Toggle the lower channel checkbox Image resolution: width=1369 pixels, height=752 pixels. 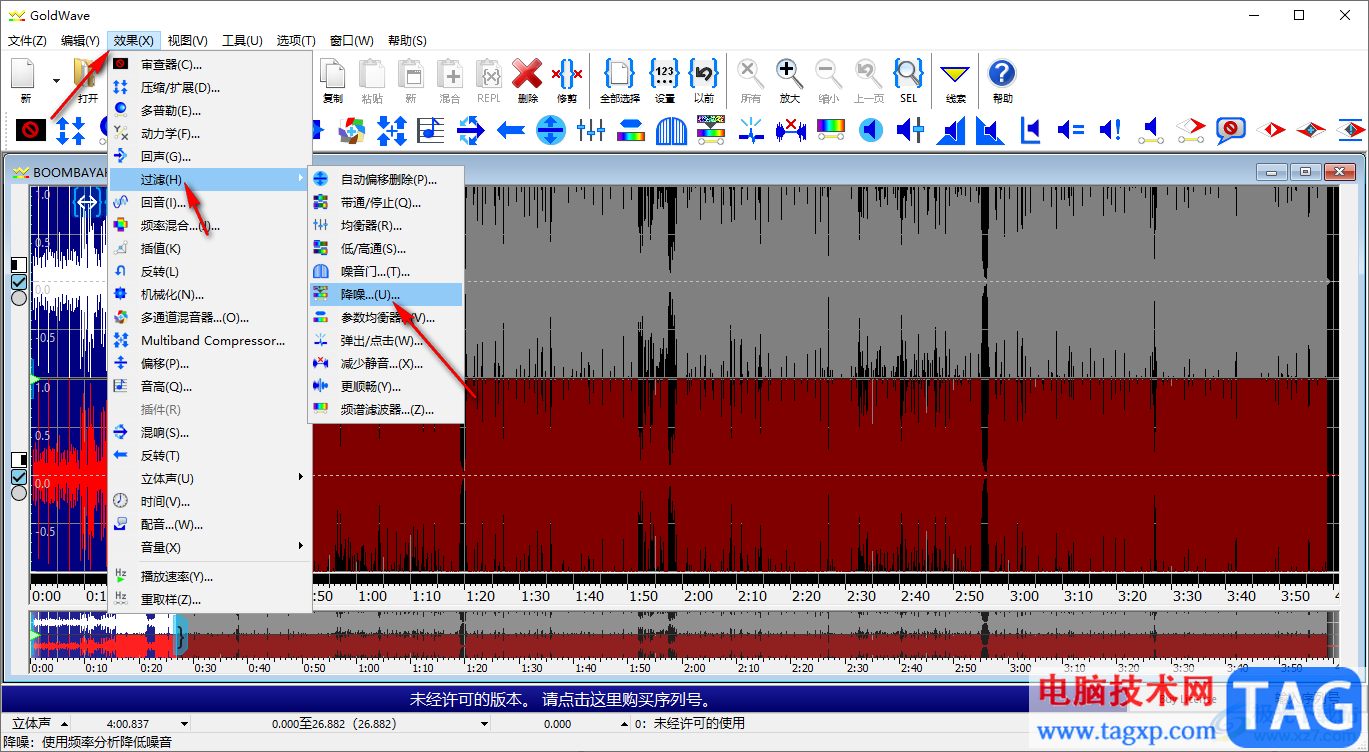click(19, 477)
